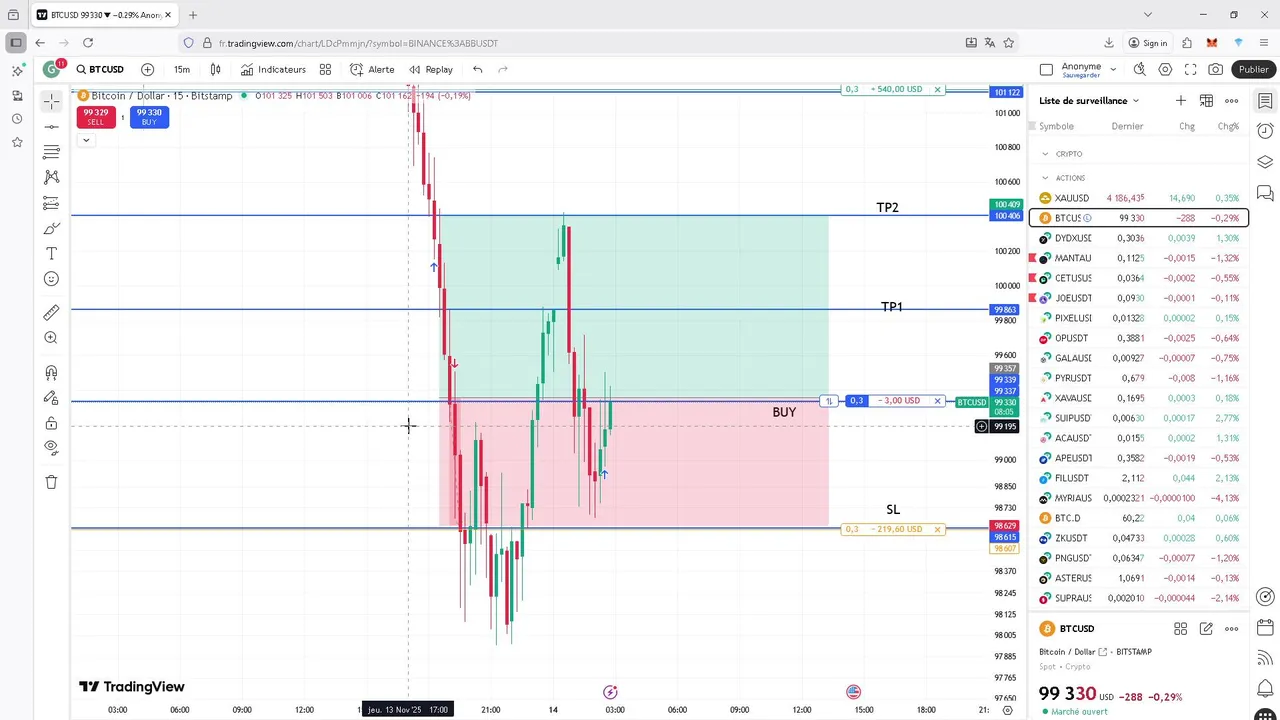Select the Text annotation tool
This screenshot has width=1280, height=720.
click(51, 254)
